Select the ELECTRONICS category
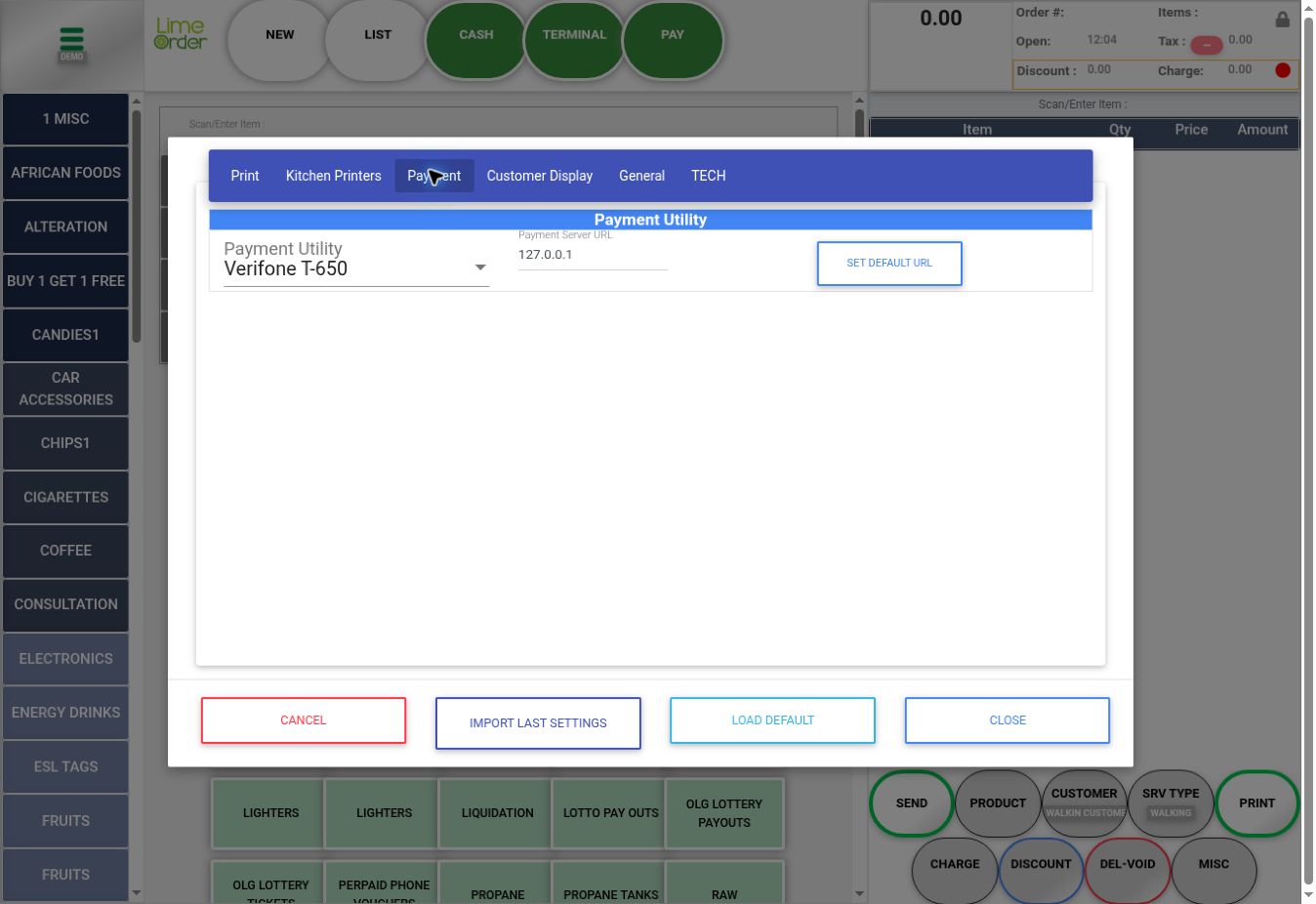 point(65,659)
